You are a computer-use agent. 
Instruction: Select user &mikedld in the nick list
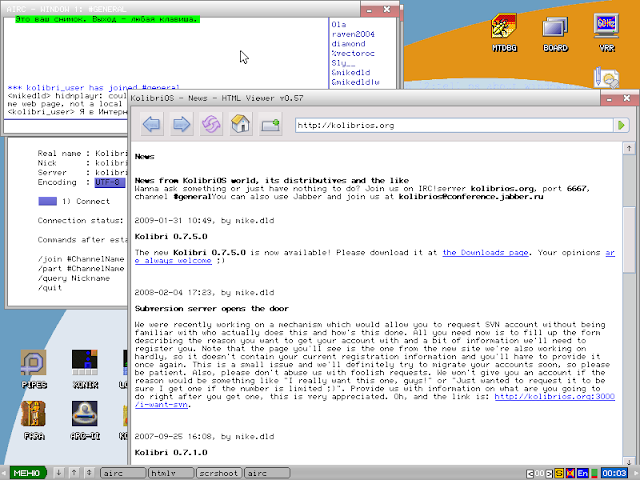[x=351, y=72]
